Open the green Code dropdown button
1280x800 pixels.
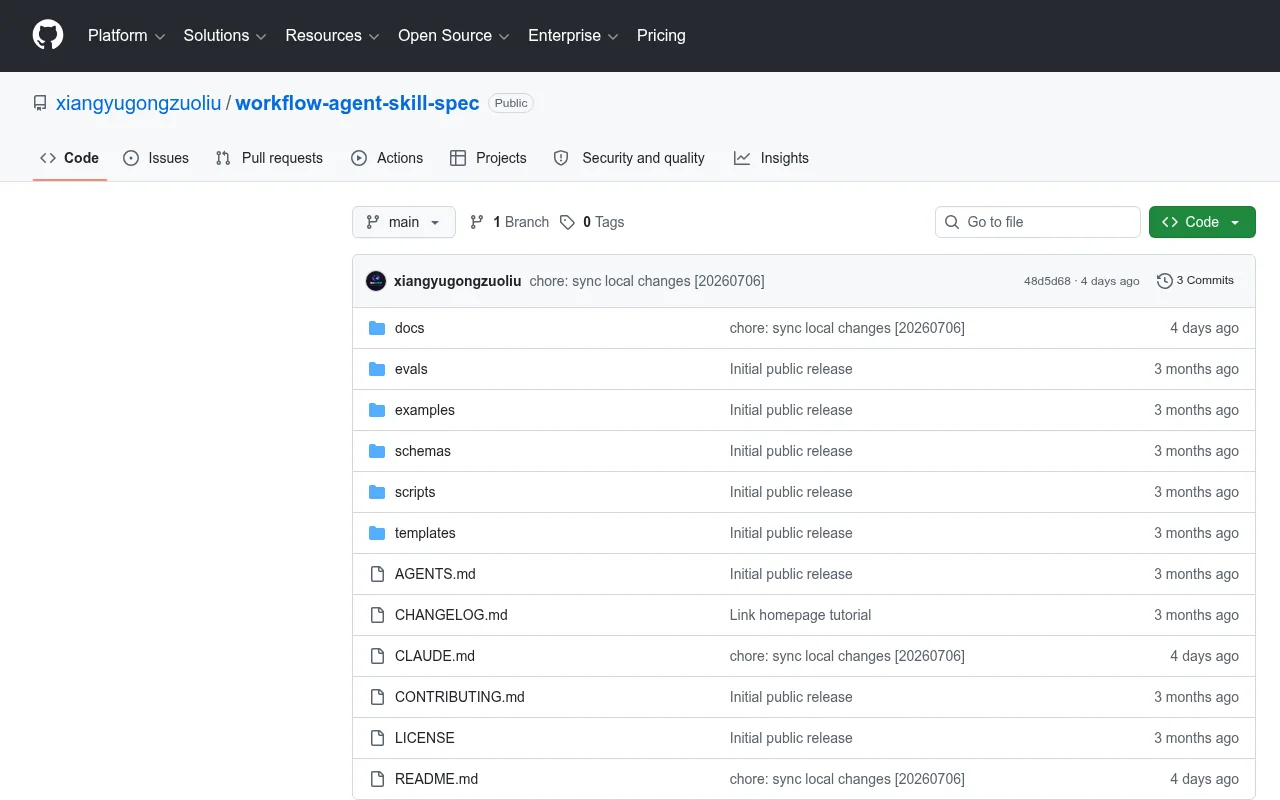point(1202,222)
